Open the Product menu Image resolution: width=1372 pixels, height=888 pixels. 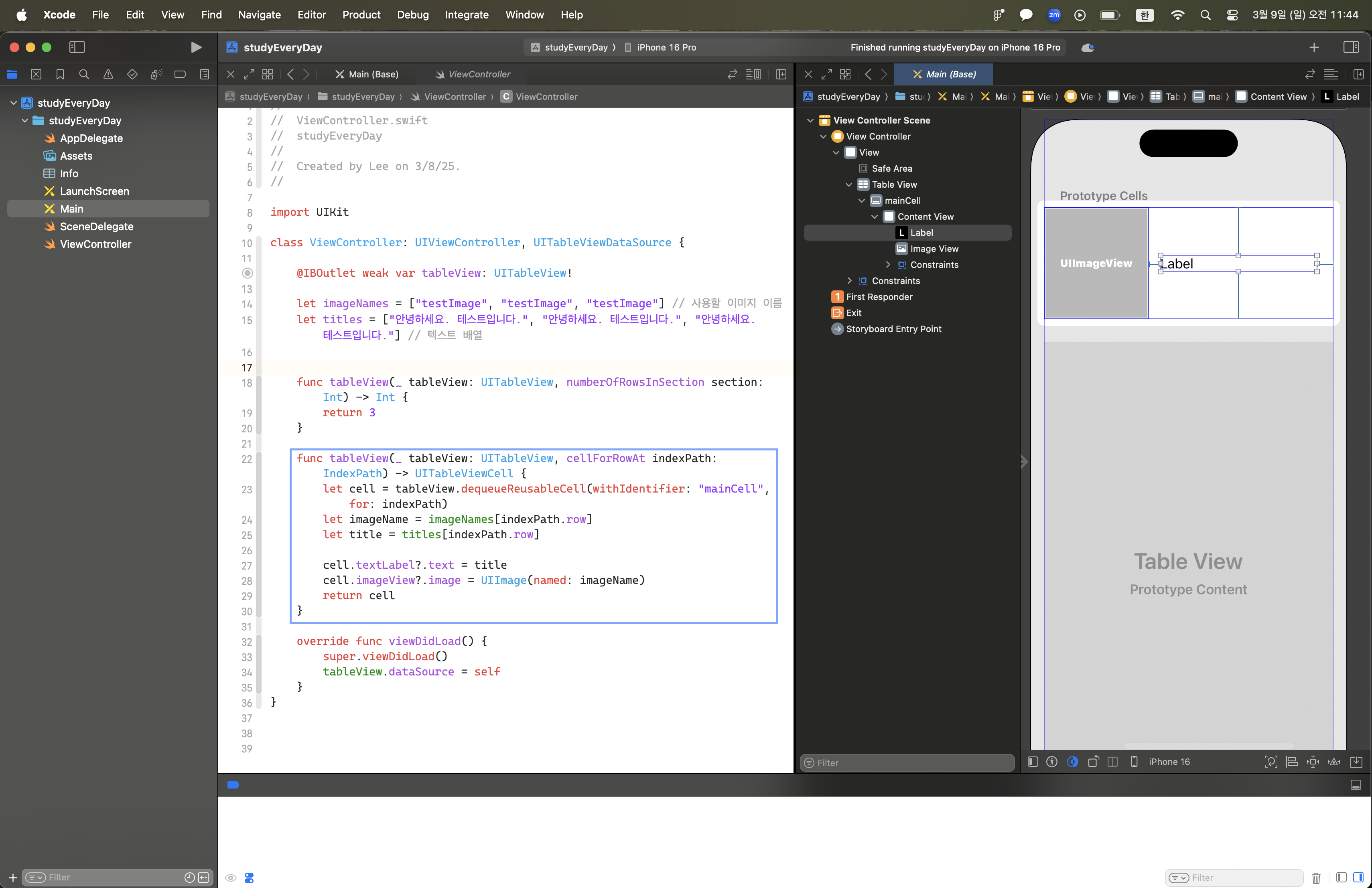tap(361, 14)
